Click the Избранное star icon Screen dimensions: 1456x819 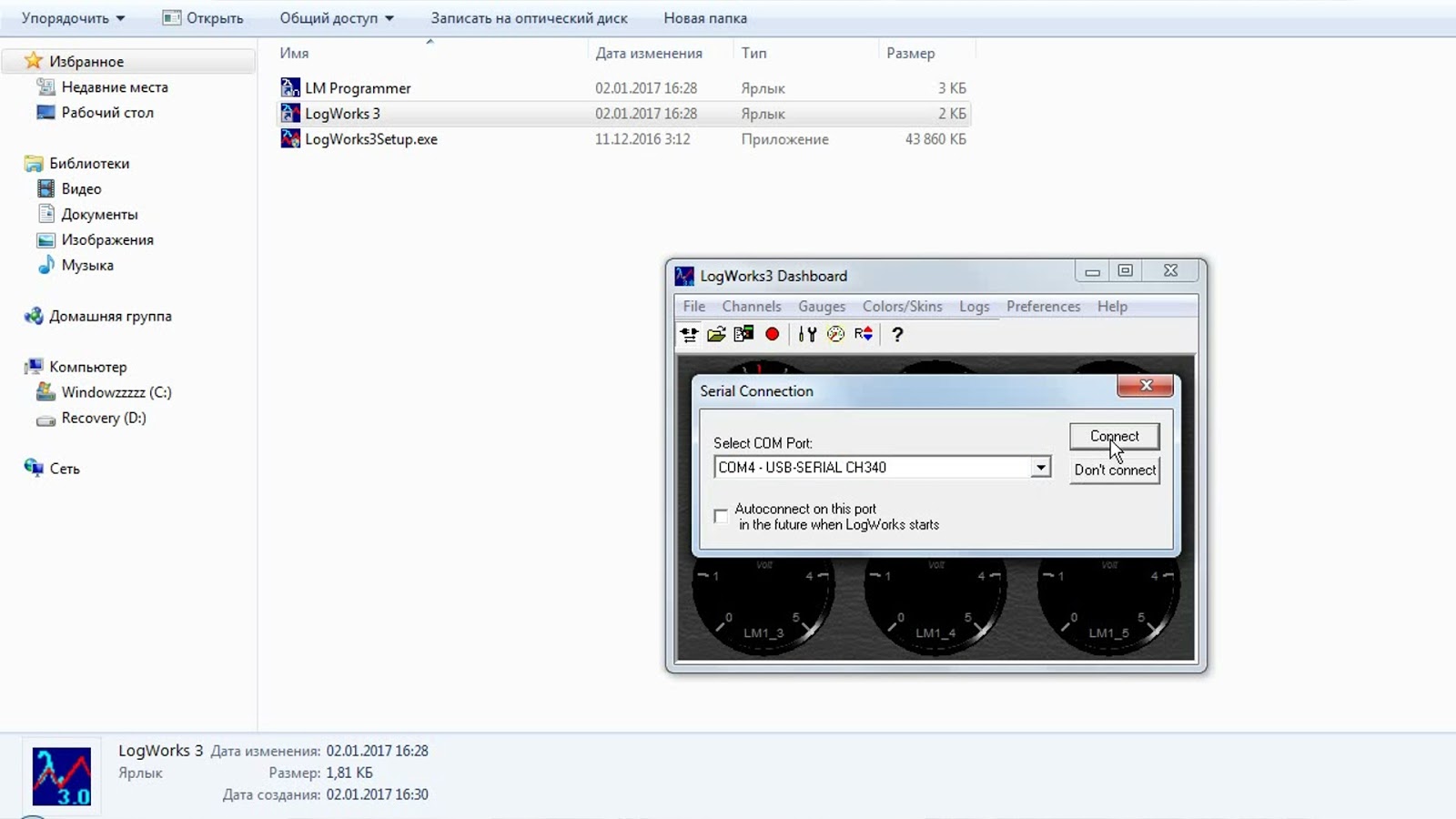[x=34, y=61]
